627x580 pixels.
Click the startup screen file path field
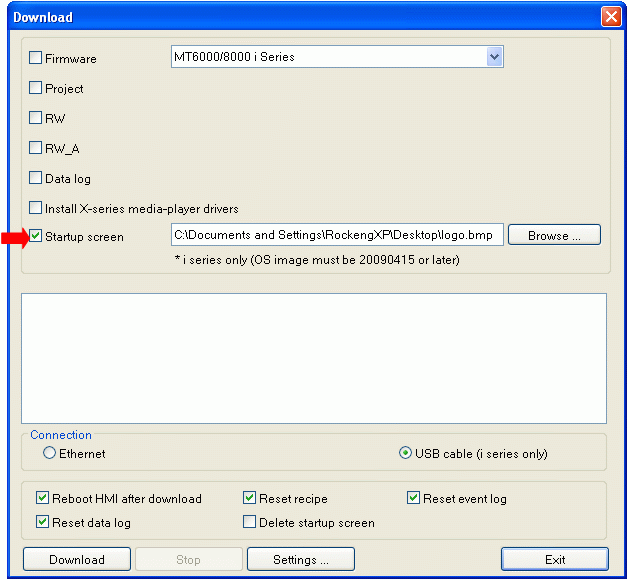pos(337,235)
